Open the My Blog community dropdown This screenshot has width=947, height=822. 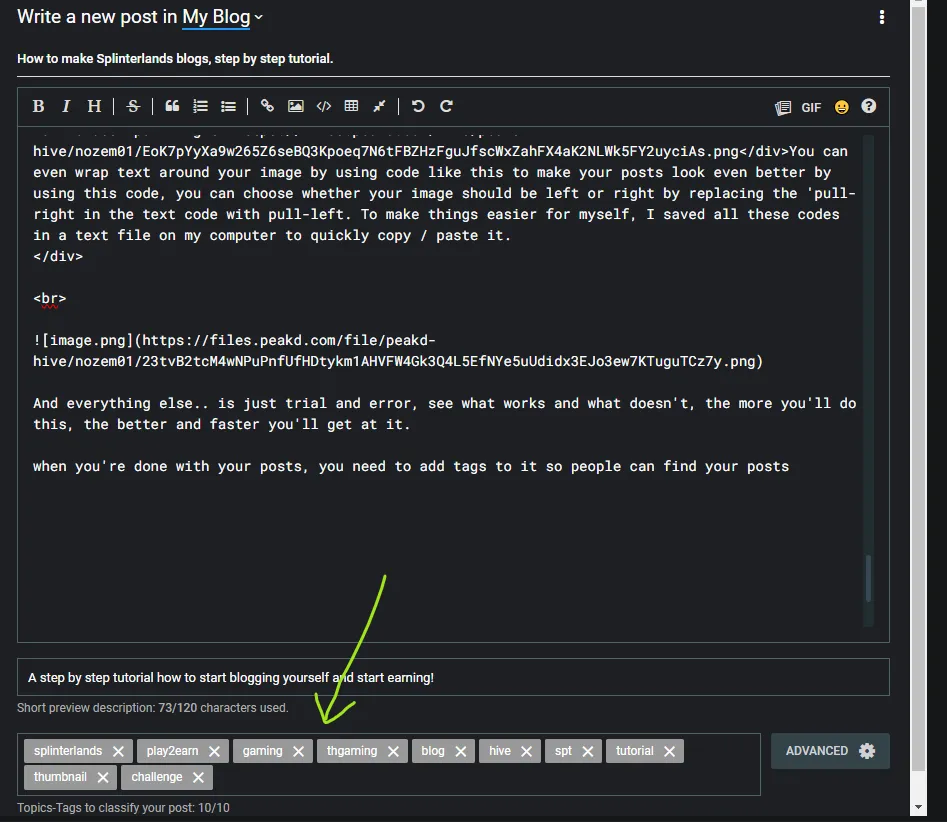coord(222,17)
